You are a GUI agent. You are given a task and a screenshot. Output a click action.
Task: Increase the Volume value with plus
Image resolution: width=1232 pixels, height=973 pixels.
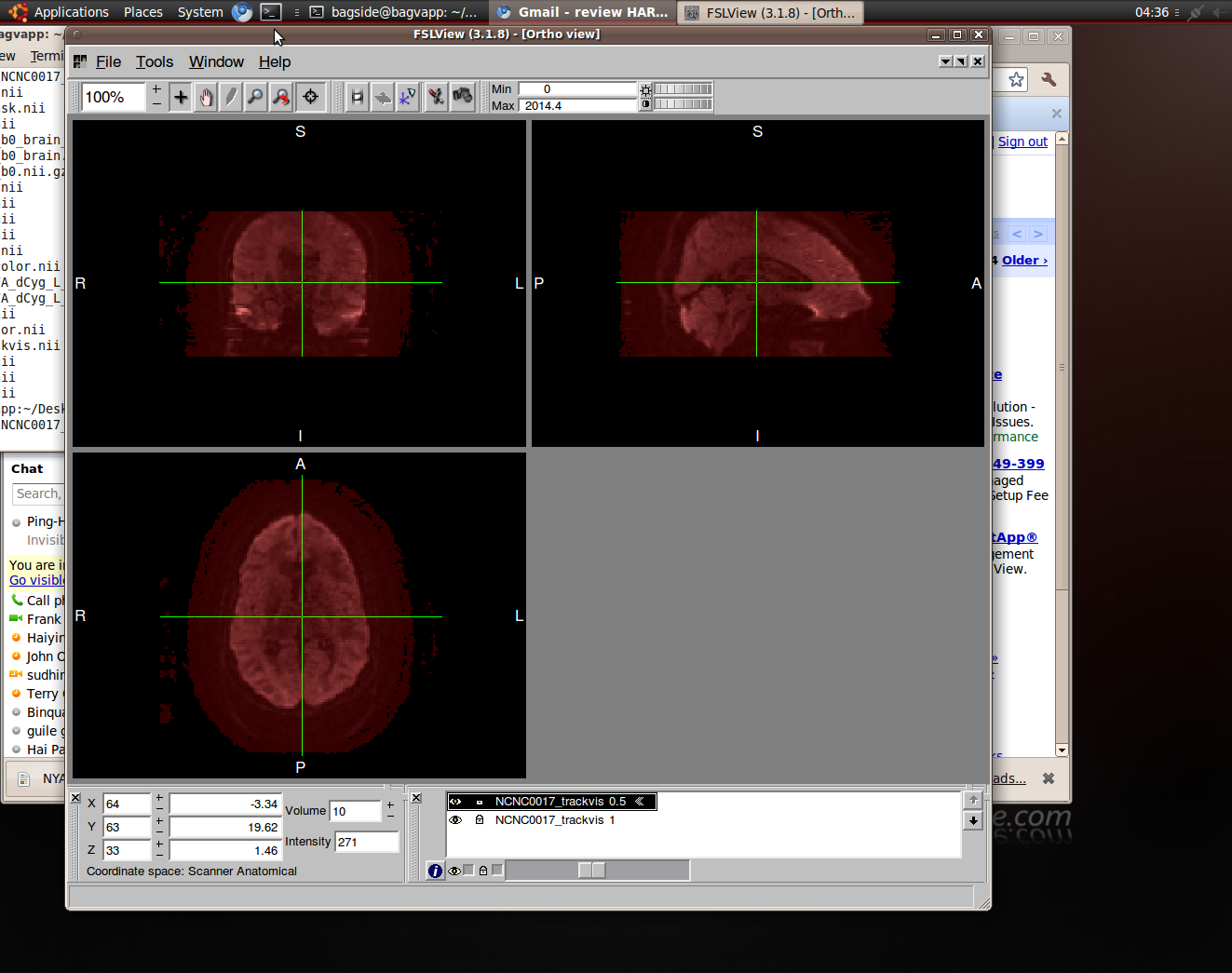pos(390,804)
